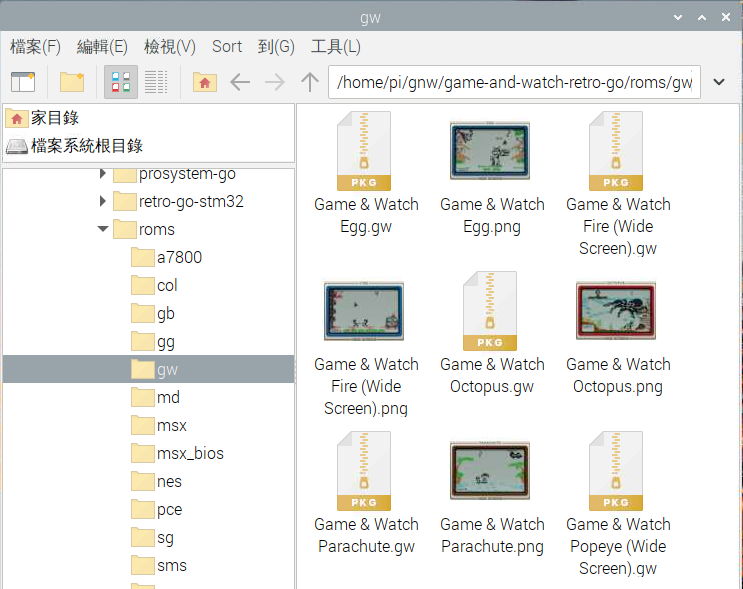
Task: Click the file name Game & Watch Octopus.png
Action: pyautogui.click(x=618, y=376)
